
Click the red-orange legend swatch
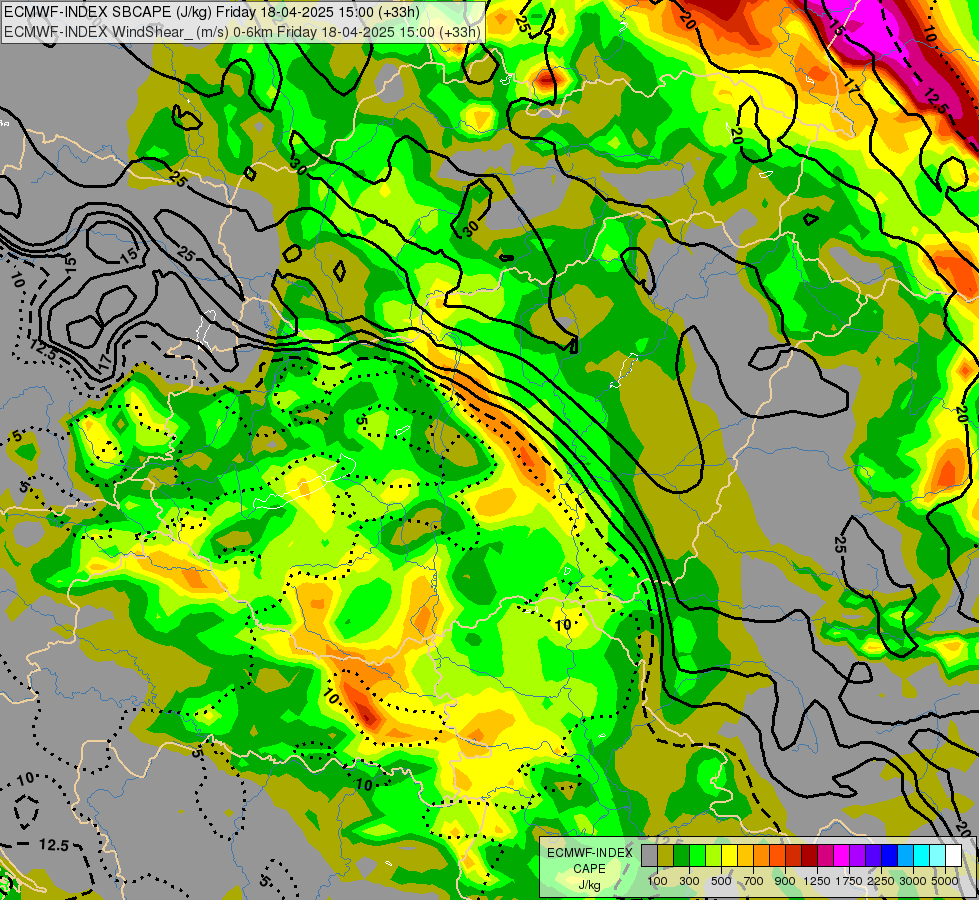click(778, 855)
